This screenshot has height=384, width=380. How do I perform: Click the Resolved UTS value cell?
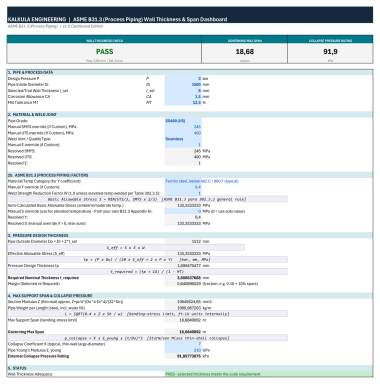click(183, 157)
